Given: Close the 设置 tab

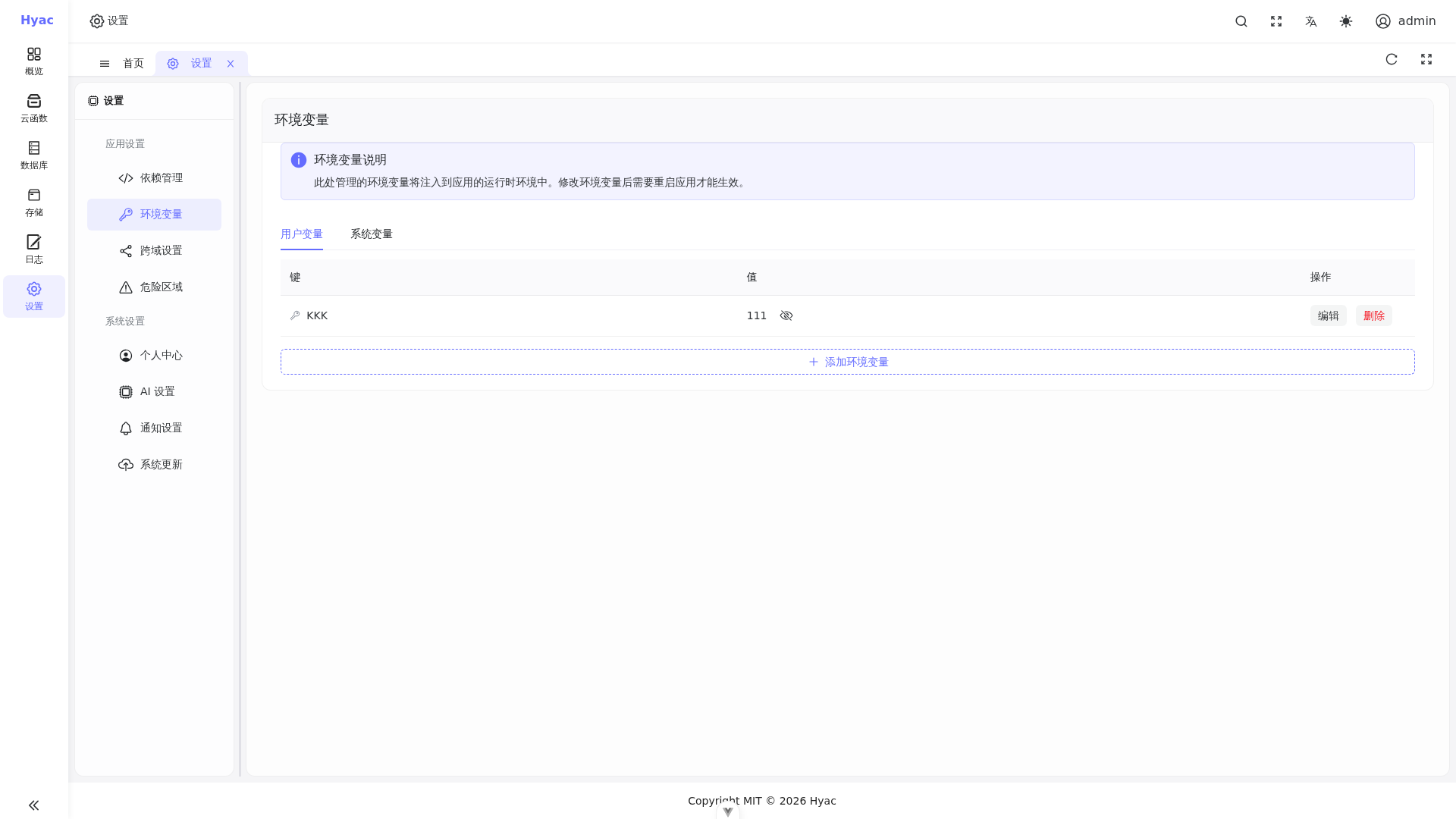Looking at the screenshot, I should [231, 64].
